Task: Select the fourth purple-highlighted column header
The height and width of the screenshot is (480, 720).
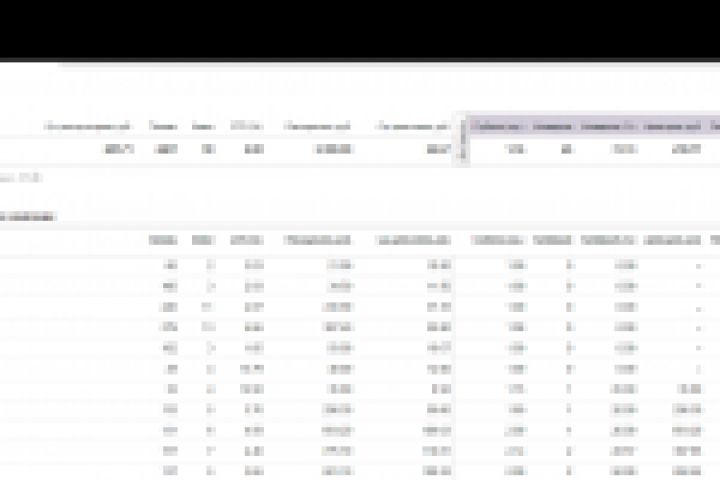Action: [x=672, y=126]
